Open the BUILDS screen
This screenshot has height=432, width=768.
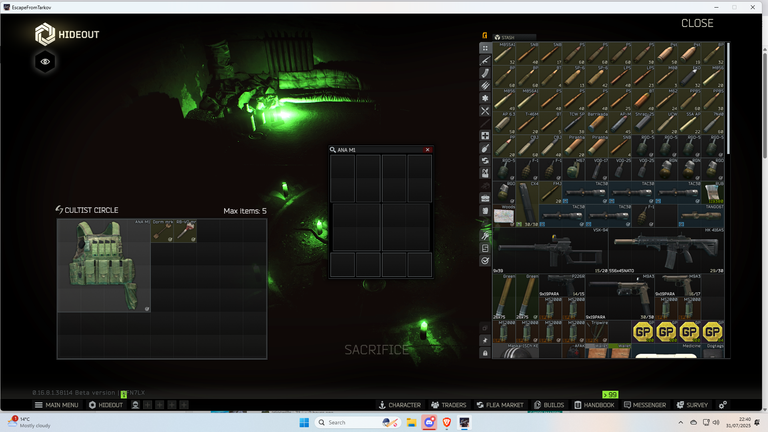point(549,405)
